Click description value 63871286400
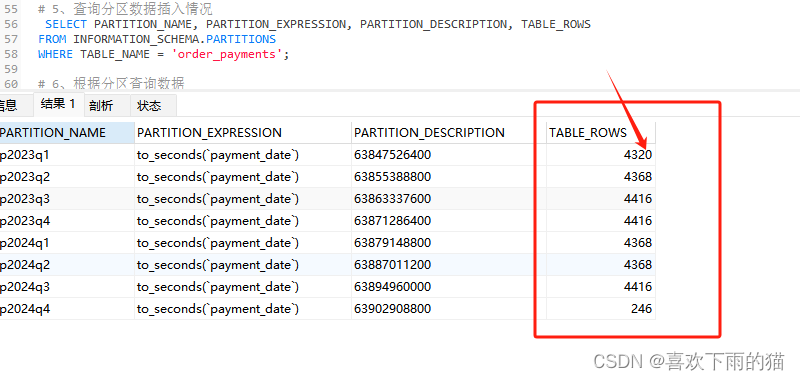This screenshot has height=380, width=800. (x=392, y=220)
